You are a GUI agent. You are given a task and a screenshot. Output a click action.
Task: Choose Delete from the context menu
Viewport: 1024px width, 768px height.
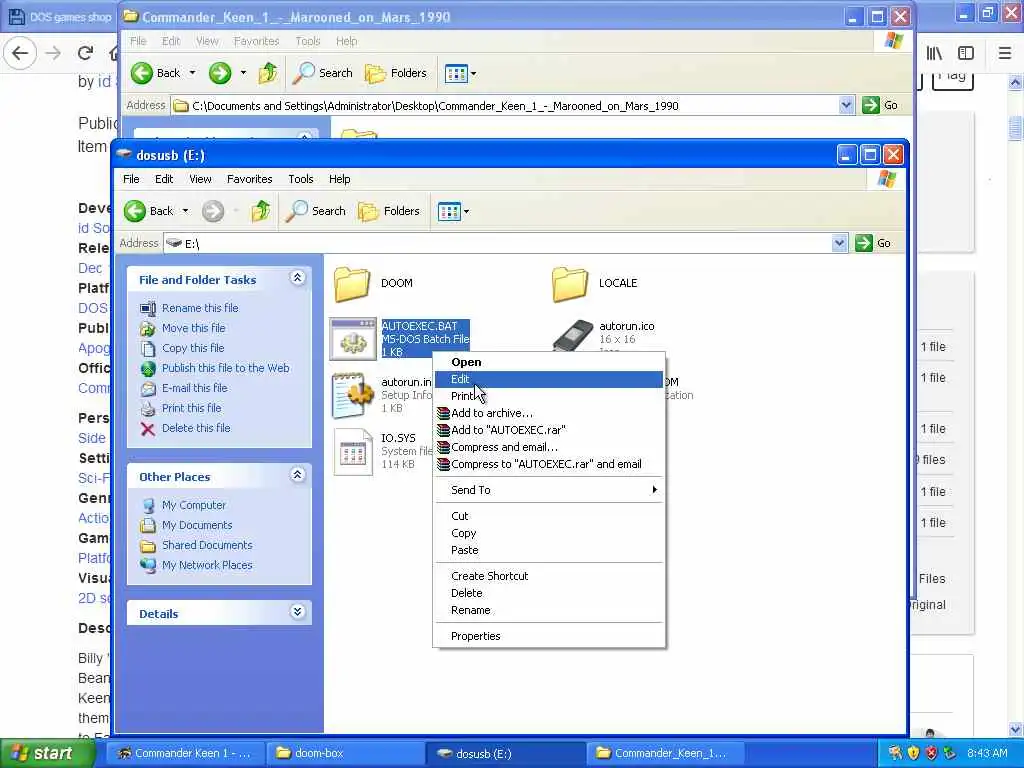pyautogui.click(x=549, y=593)
